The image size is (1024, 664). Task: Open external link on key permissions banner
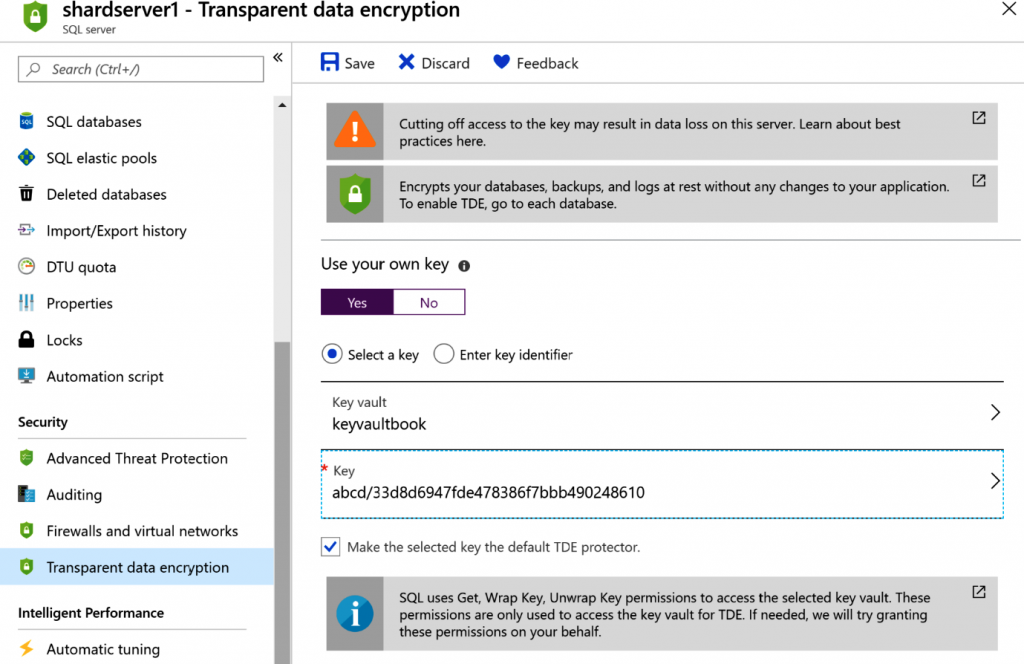click(x=979, y=592)
